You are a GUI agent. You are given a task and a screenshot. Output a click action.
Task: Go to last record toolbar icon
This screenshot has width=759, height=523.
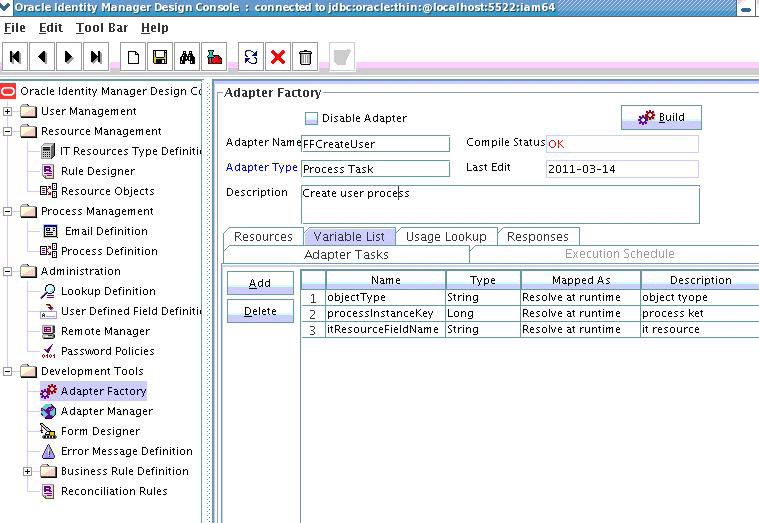[x=96, y=57]
